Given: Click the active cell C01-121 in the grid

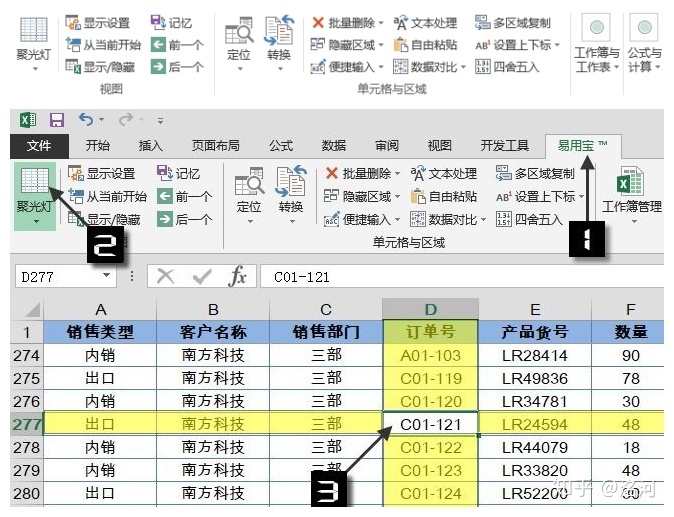Looking at the screenshot, I should pyautogui.click(x=430, y=424).
